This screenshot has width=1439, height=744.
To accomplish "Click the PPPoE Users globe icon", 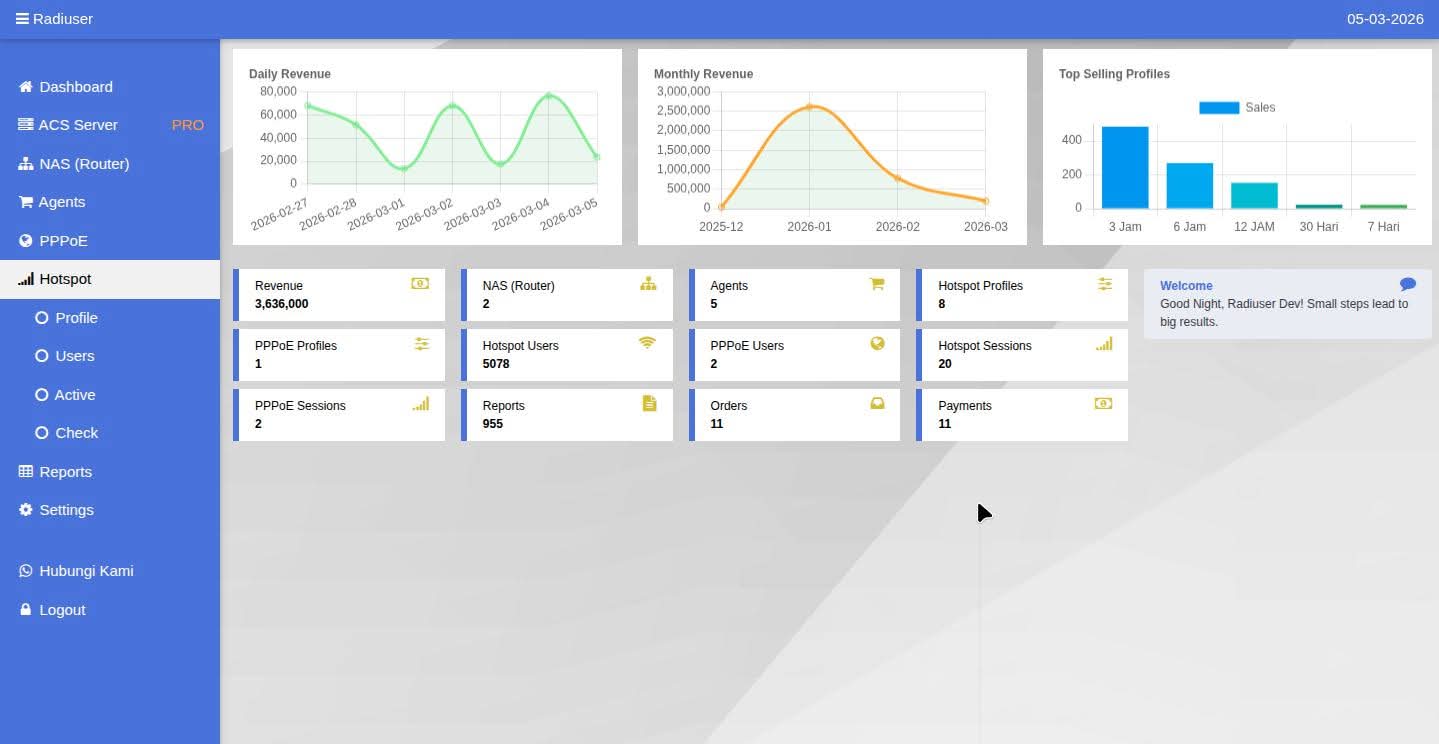I will pyautogui.click(x=877, y=343).
